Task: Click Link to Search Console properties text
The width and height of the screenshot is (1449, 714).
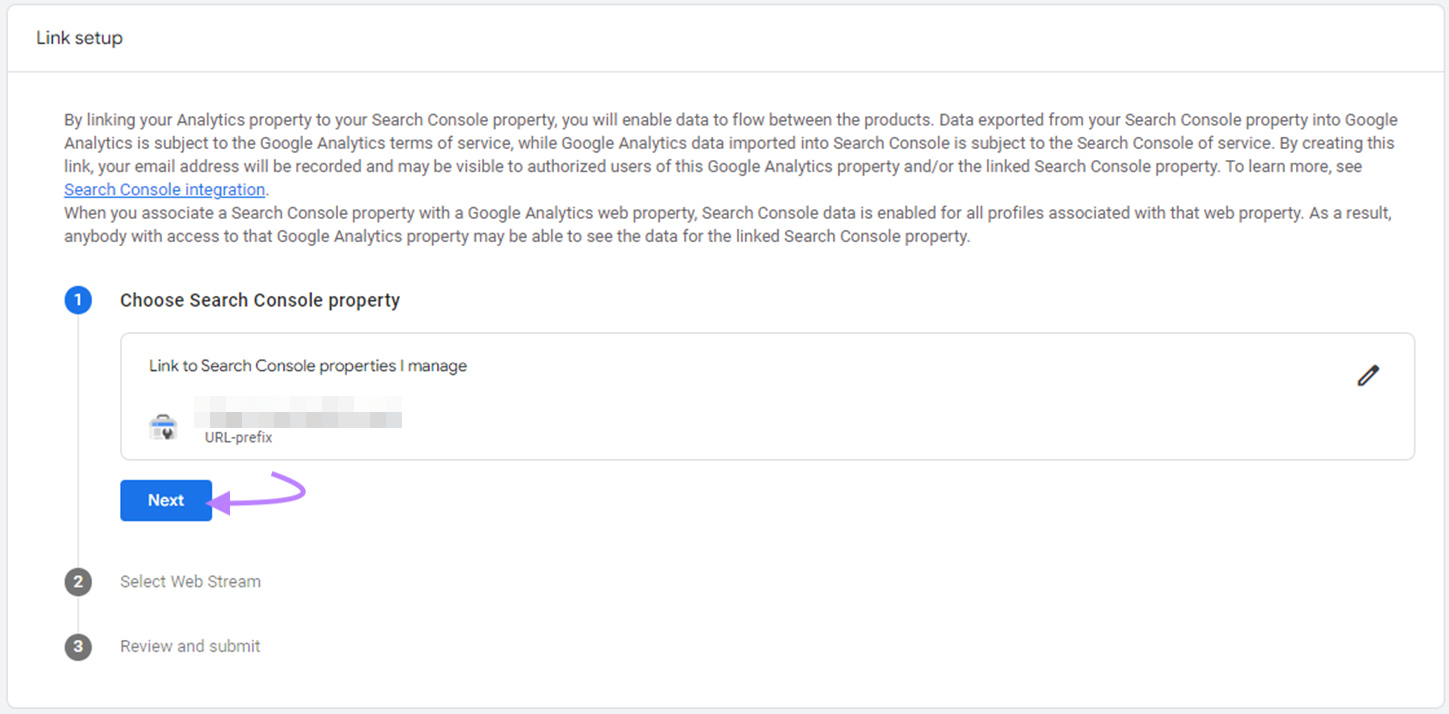Action: (307, 365)
